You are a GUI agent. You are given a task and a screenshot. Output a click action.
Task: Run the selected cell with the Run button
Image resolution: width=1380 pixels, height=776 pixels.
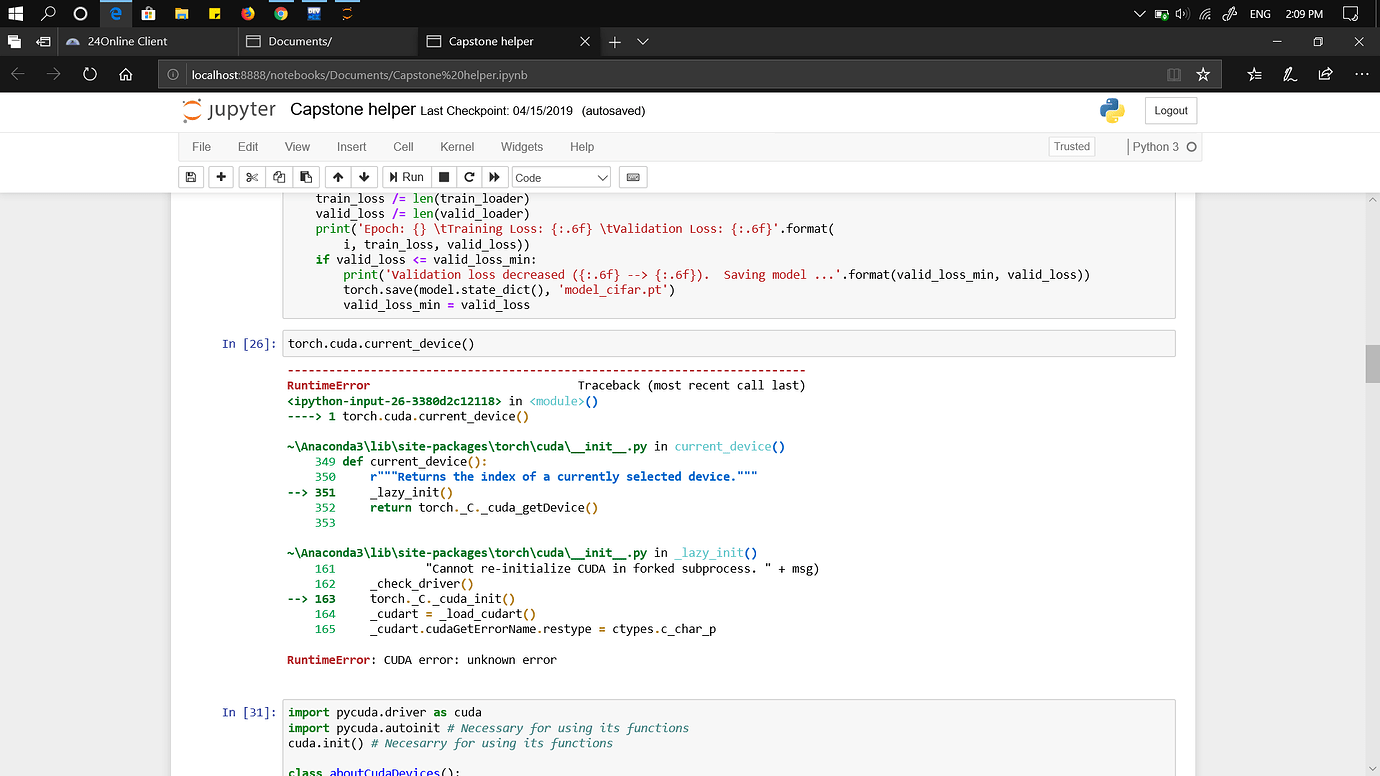point(406,177)
